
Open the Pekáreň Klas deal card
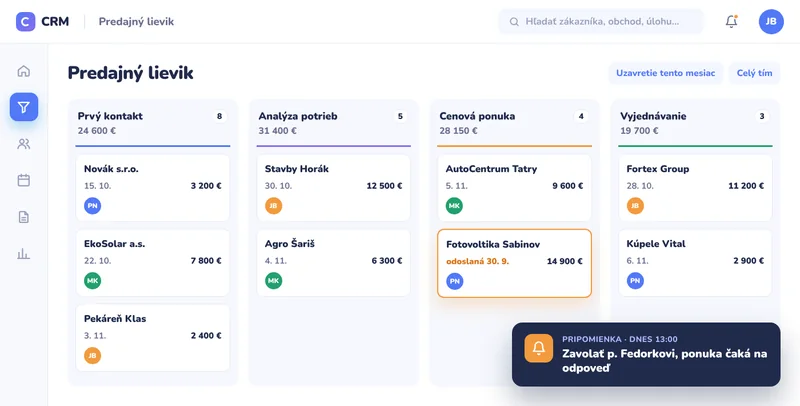click(x=153, y=338)
